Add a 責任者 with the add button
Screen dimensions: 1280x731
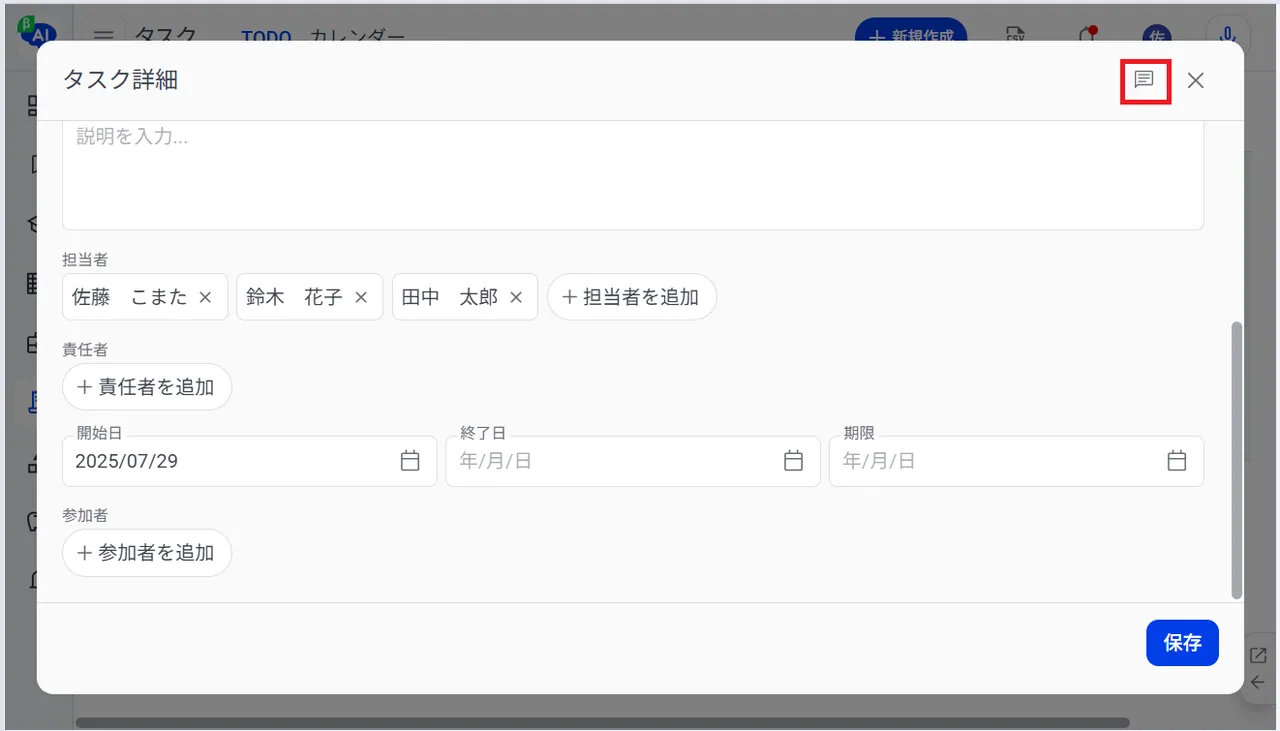coord(147,387)
